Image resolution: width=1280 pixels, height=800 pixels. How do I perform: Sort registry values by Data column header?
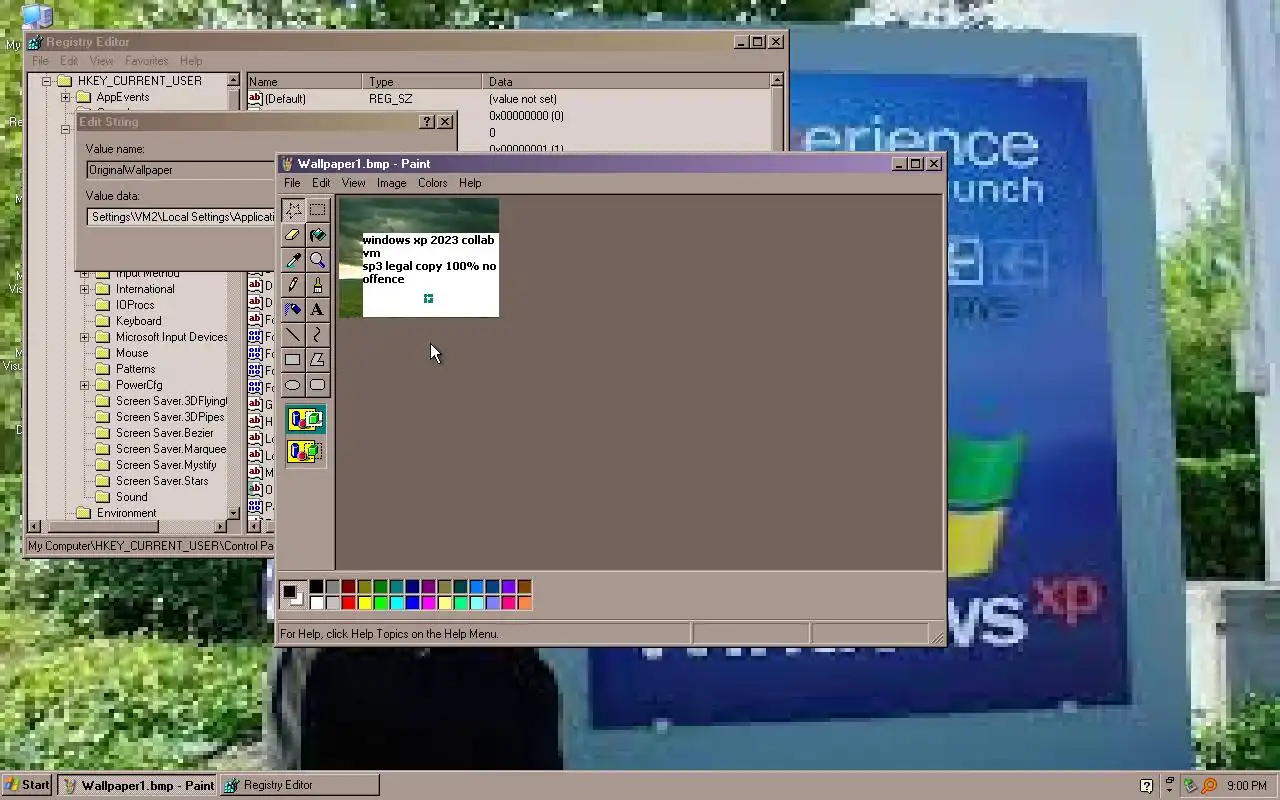tap(626, 82)
